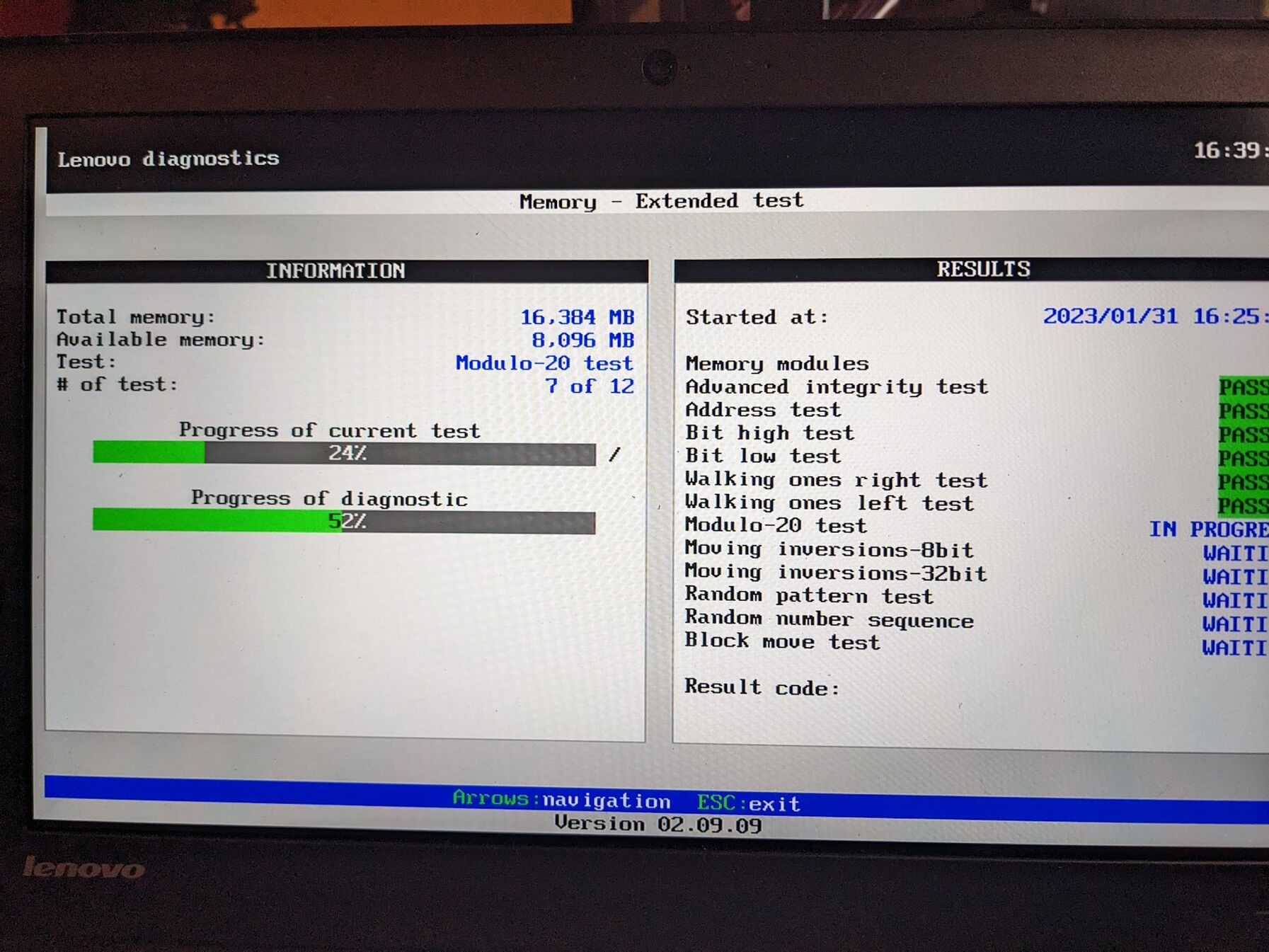Click the 16:39 clock at top right
This screenshot has width=1269, height=952.
[x=1231, y=150]
